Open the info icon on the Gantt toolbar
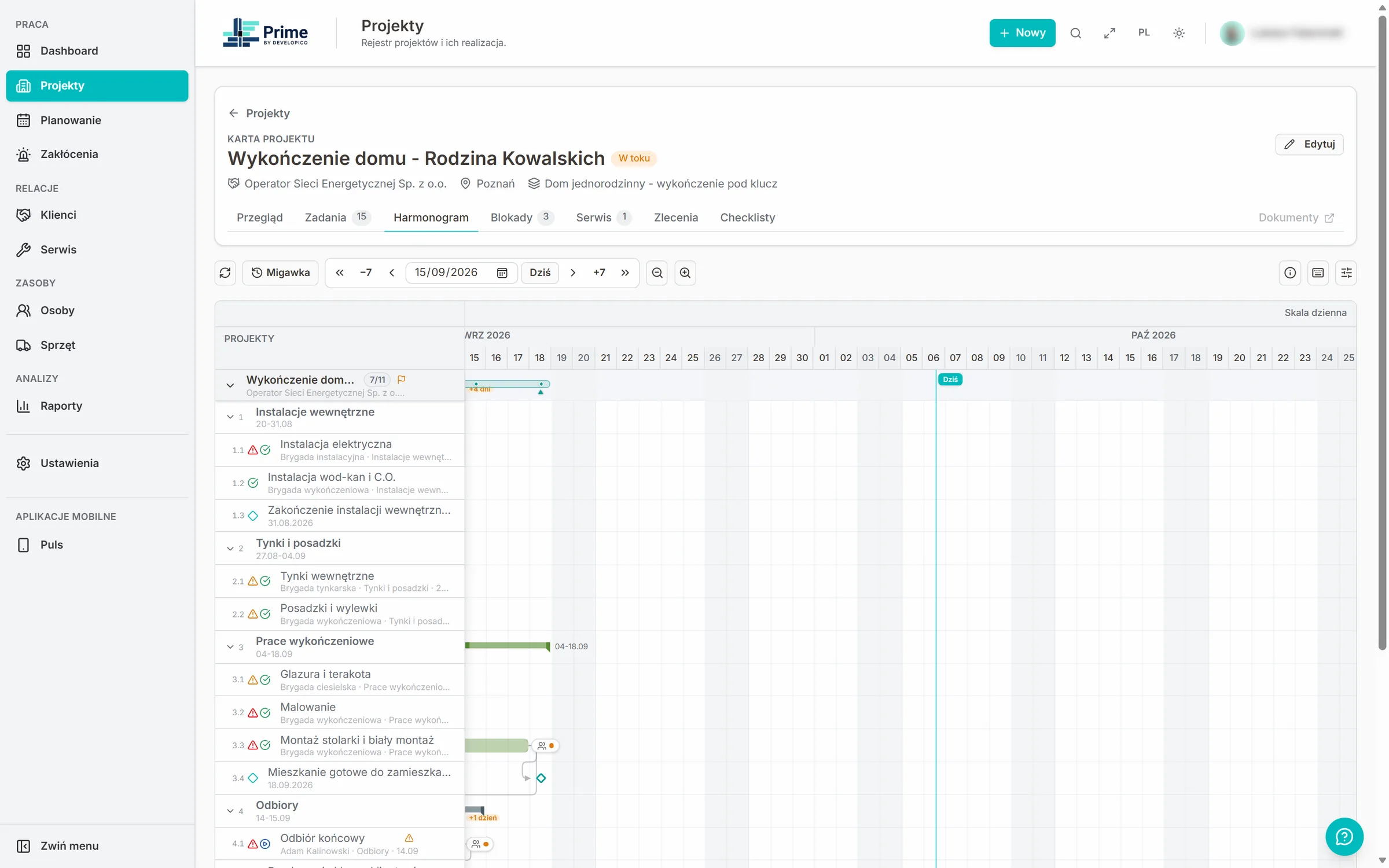Image resolution: width=1389 pixels, height=868 pixels. tap(1290, 273)
